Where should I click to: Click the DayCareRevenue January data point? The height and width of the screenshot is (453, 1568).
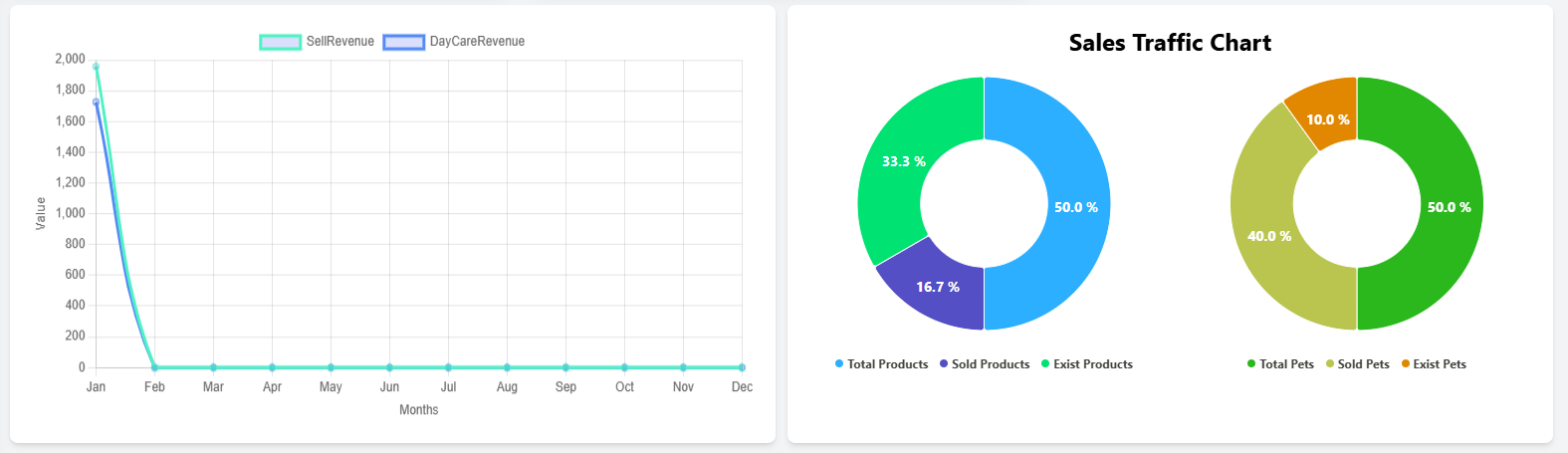click(x=96, y=102)
